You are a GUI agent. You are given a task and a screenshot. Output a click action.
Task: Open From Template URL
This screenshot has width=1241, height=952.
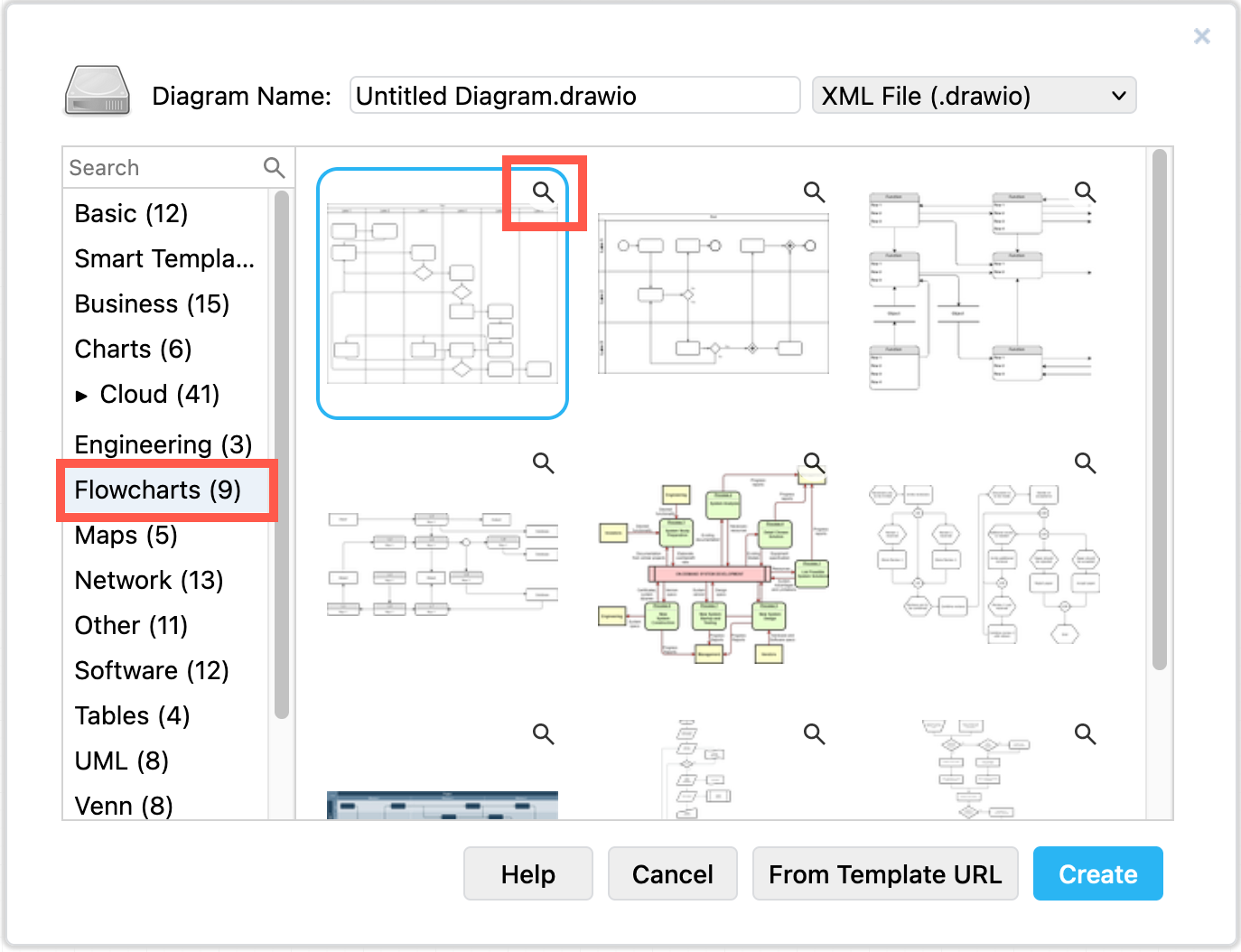[885, 873]
